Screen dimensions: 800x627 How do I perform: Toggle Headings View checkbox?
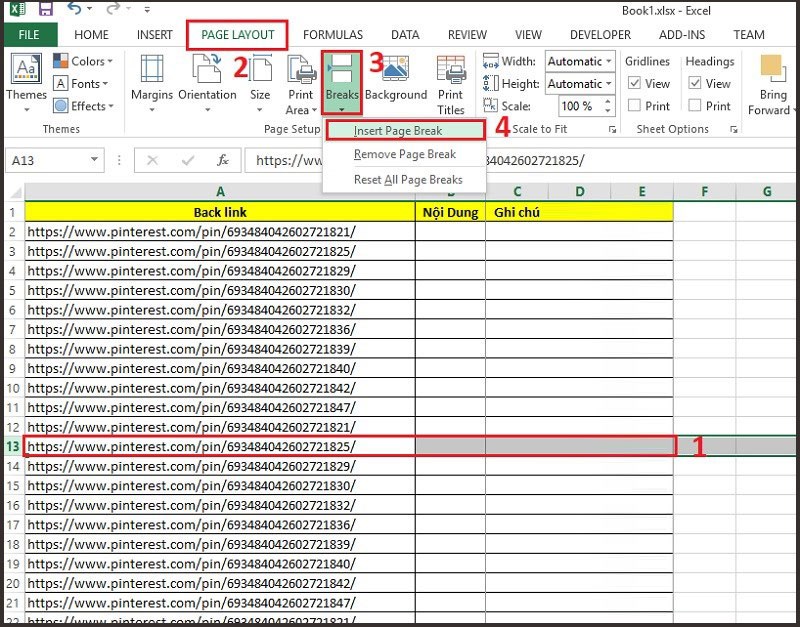[x=694, y=83]
